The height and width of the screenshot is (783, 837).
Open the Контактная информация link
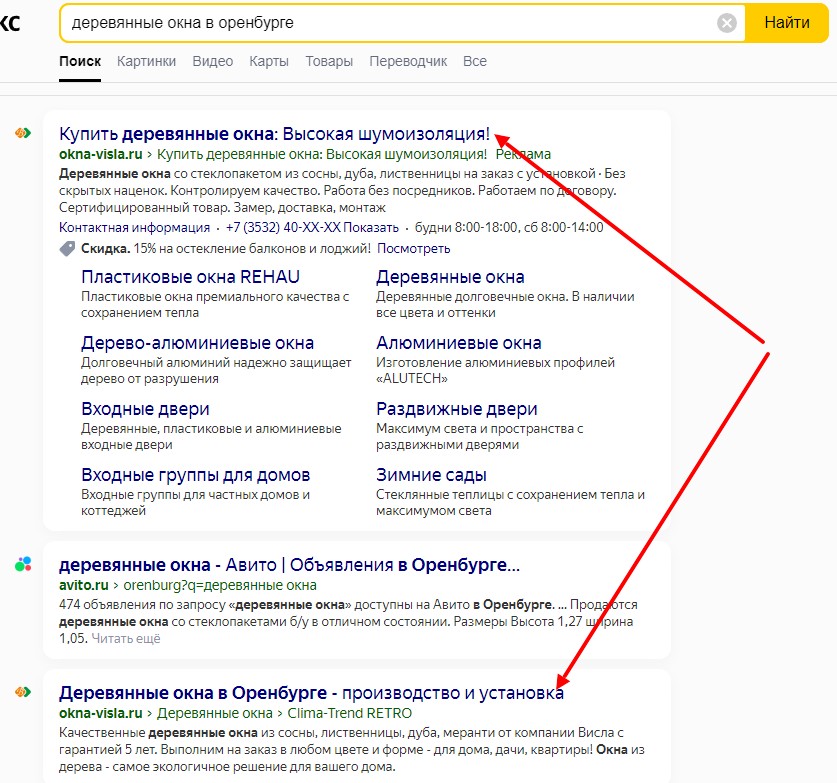134,227
